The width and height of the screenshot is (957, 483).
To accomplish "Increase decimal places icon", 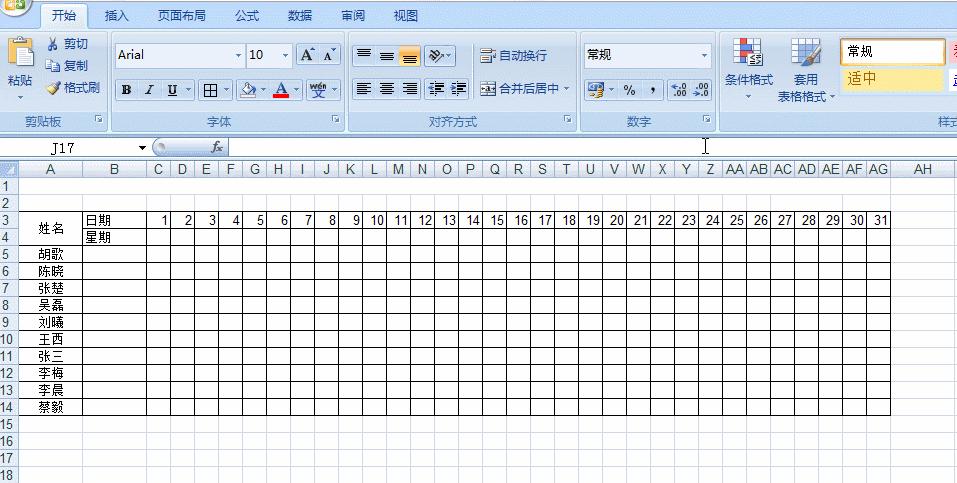I will 679,90.
